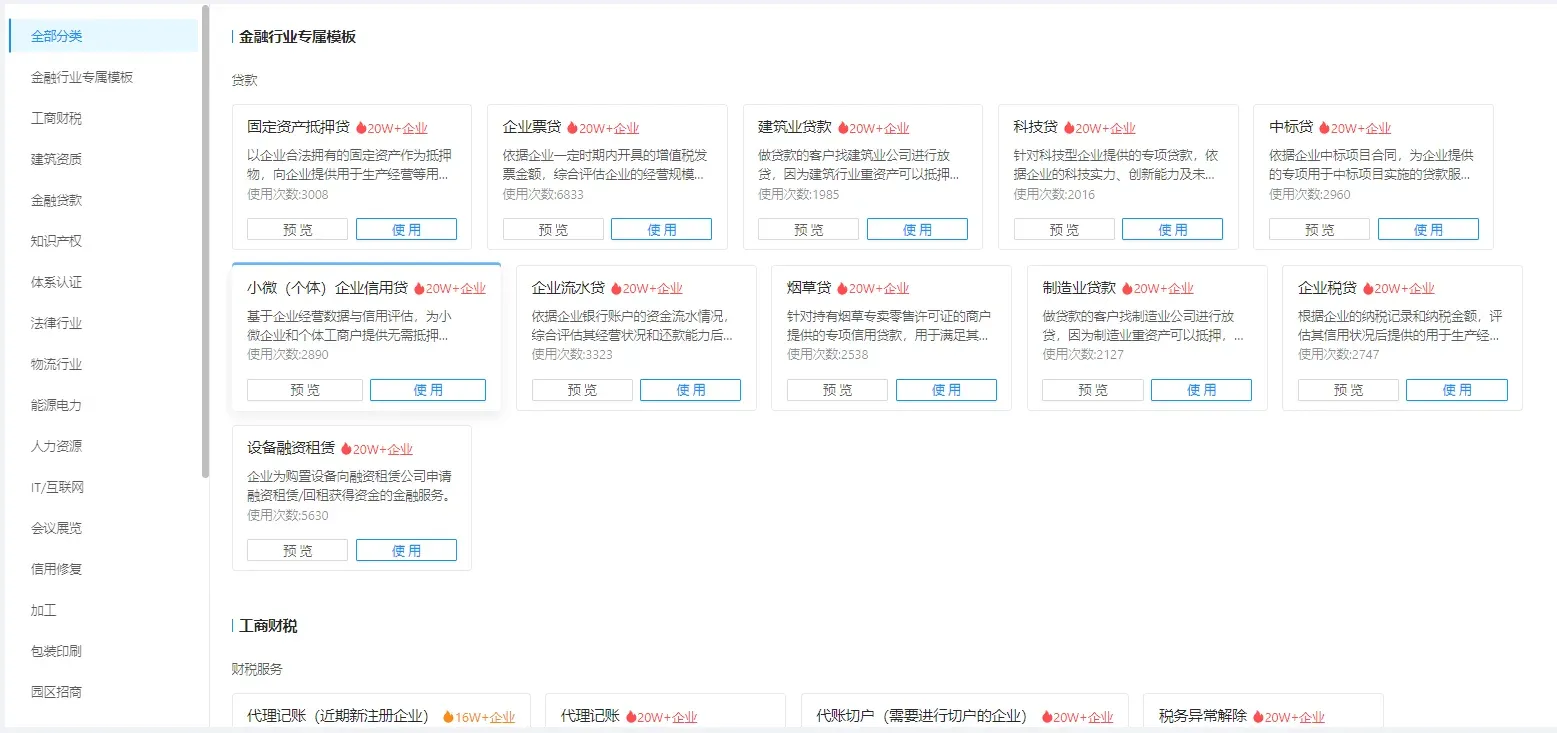This screenshot has width=1557, height=733.
Task: Use the 科技贷 template
Action: (x=1172, y=229)
